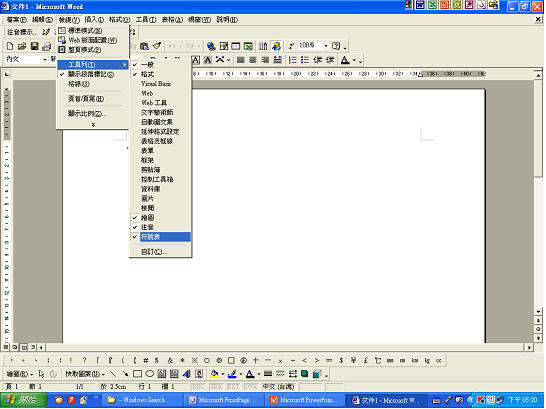Click the yellow fill color paint bucket
Viewport: 546px width, 409px height.
tap(214, 374)
